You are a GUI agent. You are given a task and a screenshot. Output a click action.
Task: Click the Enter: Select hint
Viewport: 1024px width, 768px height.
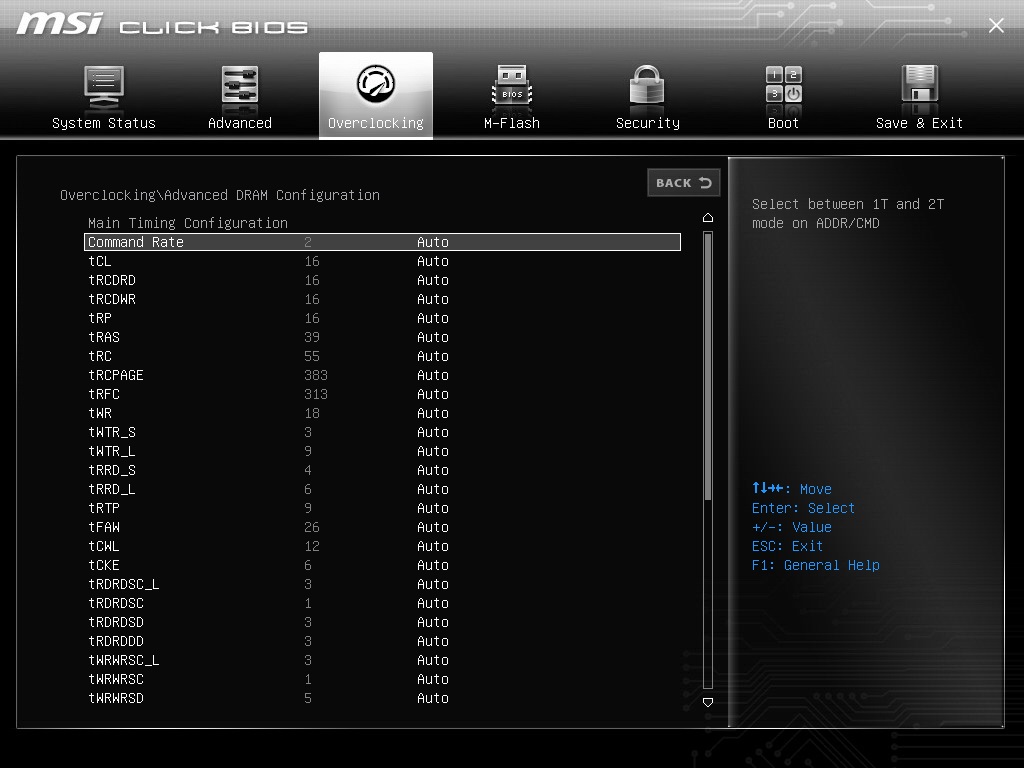pyautogui.click(x=803, y=508)
